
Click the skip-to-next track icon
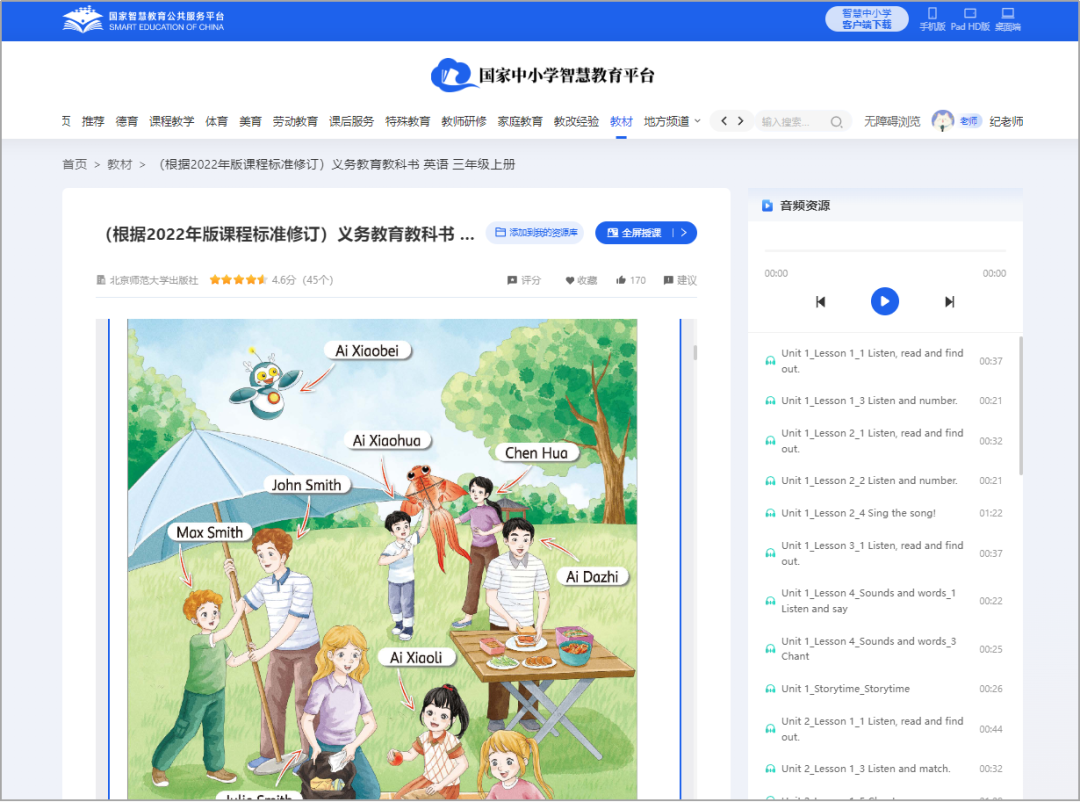(x=948, y=301)
